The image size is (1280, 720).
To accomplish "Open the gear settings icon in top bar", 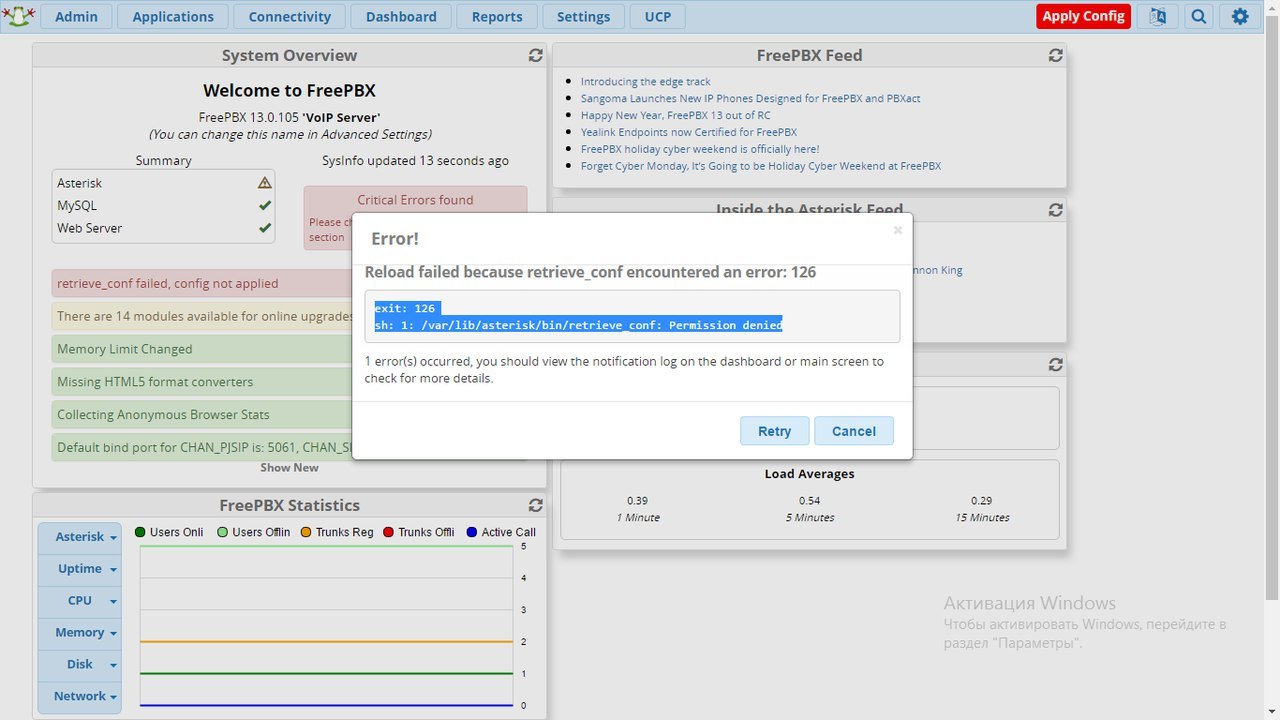I will coord(1240,16).
